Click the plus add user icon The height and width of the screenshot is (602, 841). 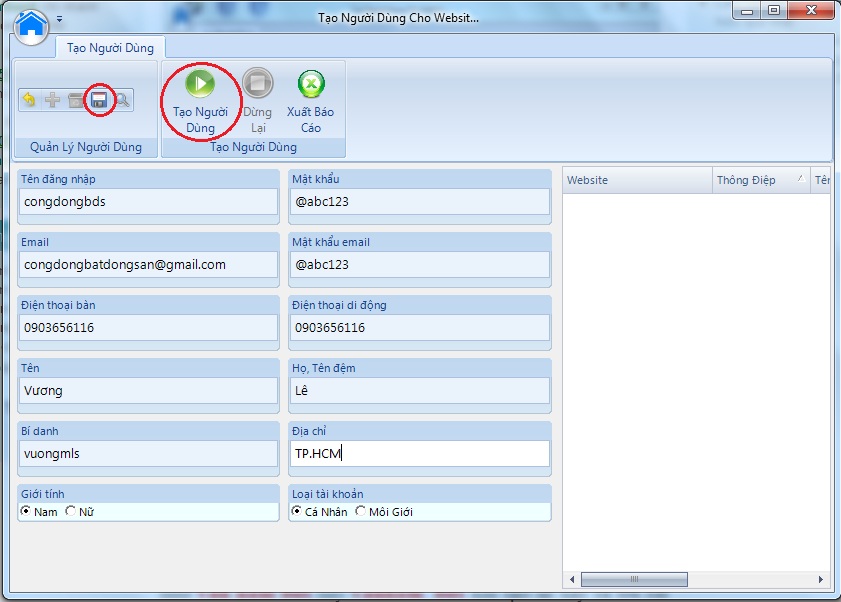tap(53, 100)
